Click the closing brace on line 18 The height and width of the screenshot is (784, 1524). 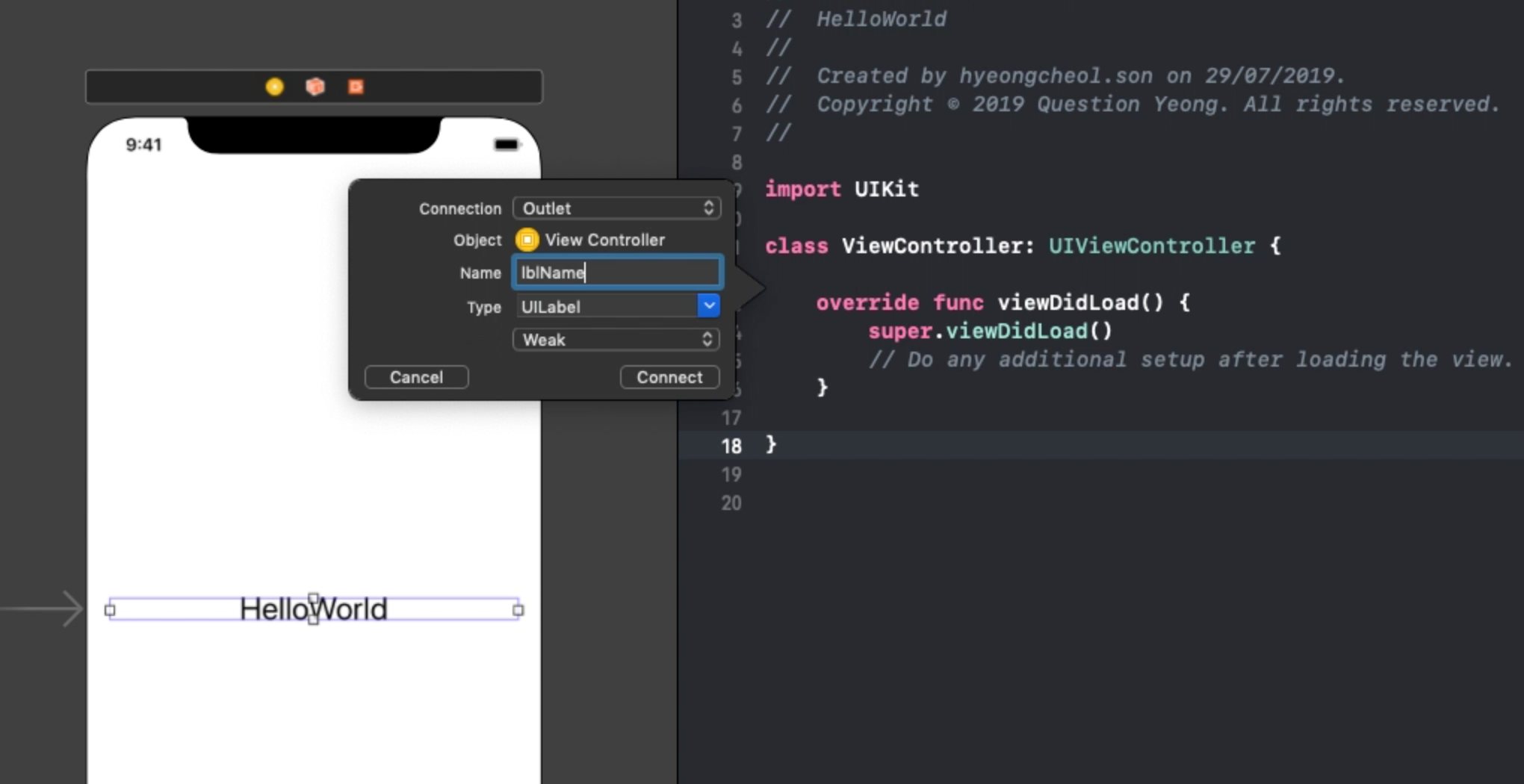coord(771,445)
